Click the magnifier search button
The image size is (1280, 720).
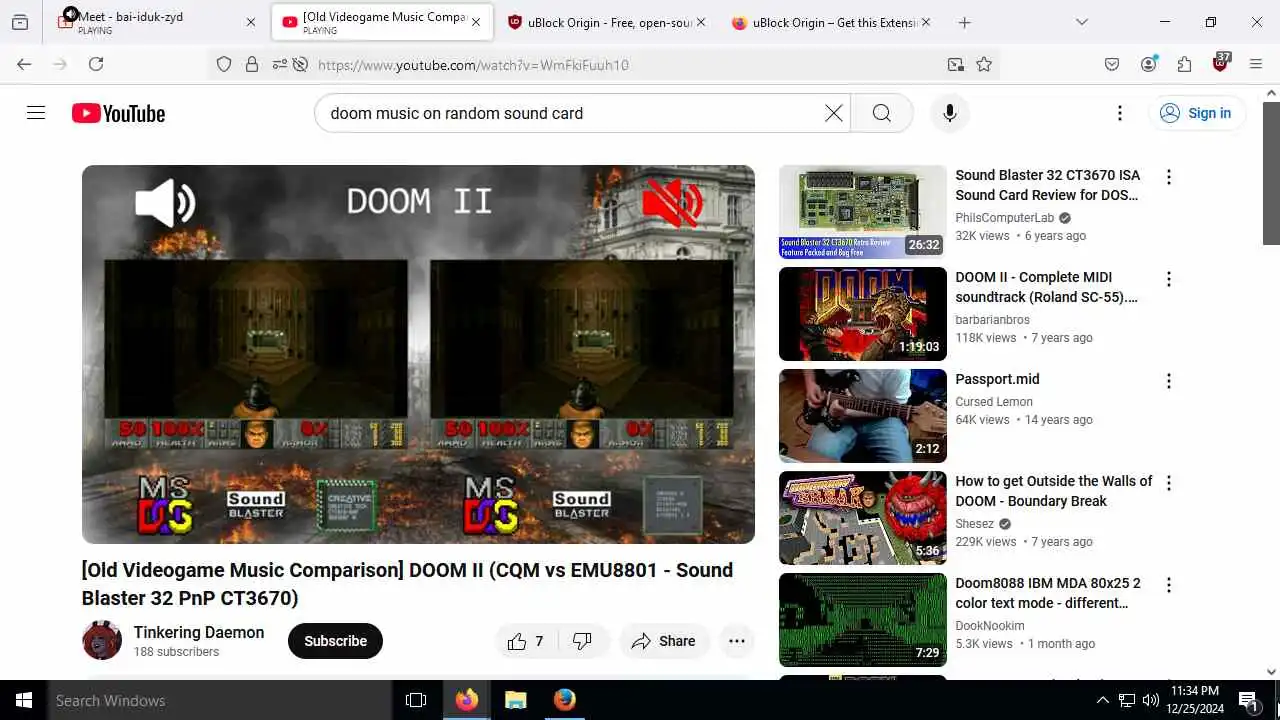(881, 113)
